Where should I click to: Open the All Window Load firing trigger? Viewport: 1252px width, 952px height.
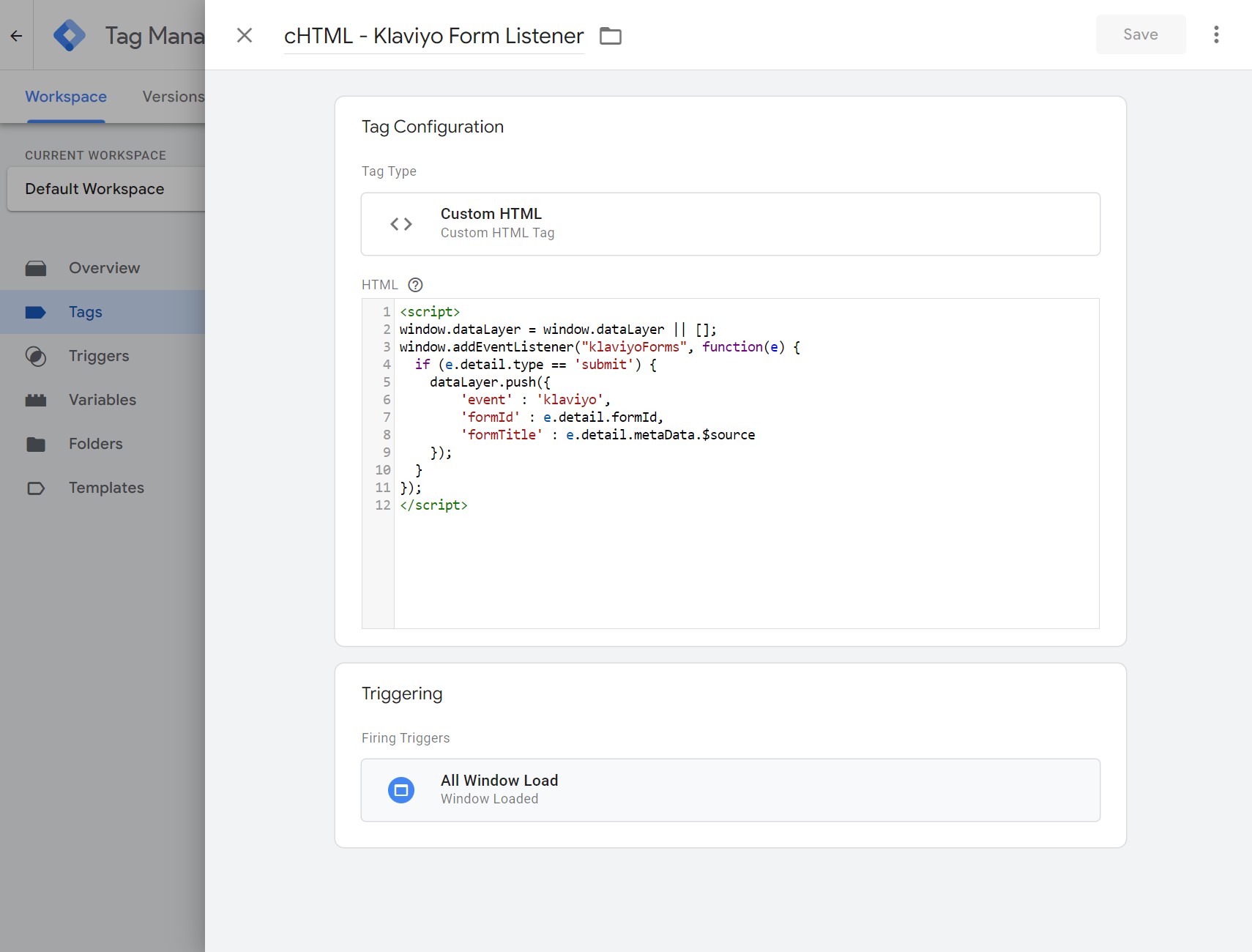731,790
